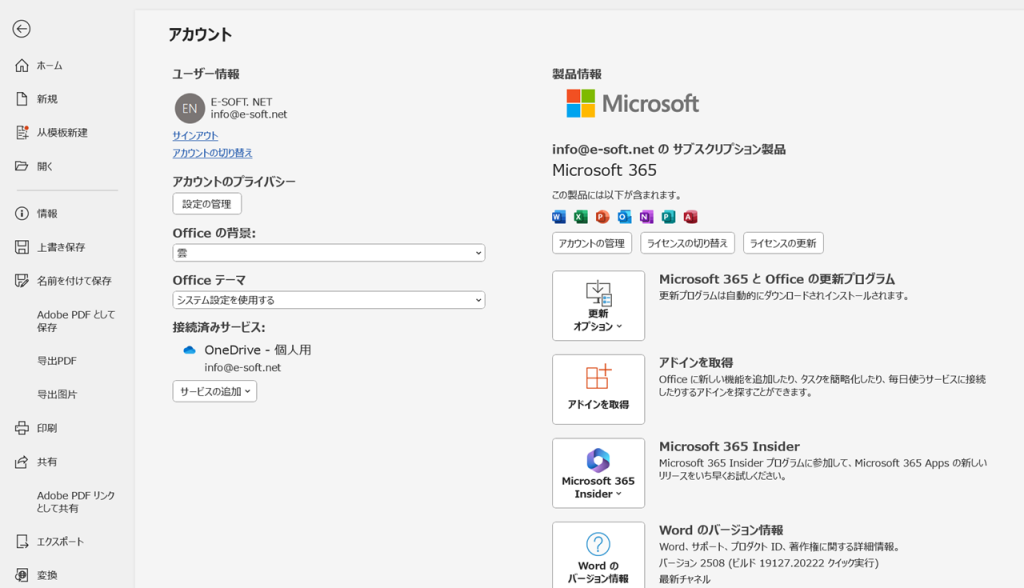Click the Access app icon
Image resolution: width=1024 pixels, height=588 pixels.
(690, 217)
